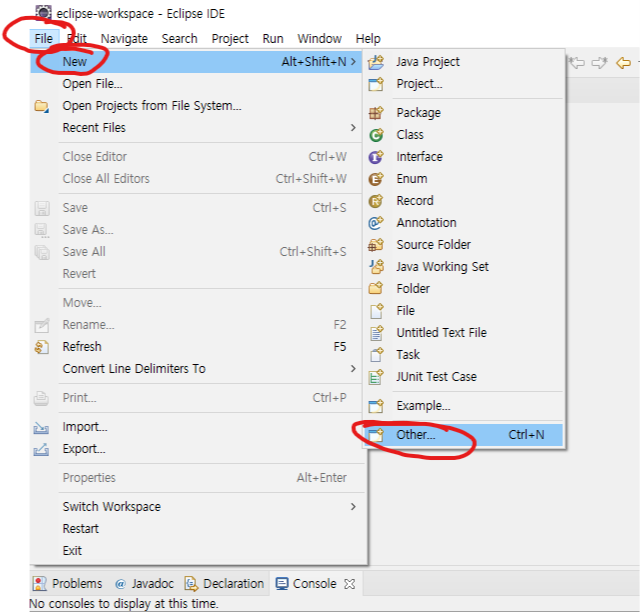Open the Project menu

click(230, 38)
